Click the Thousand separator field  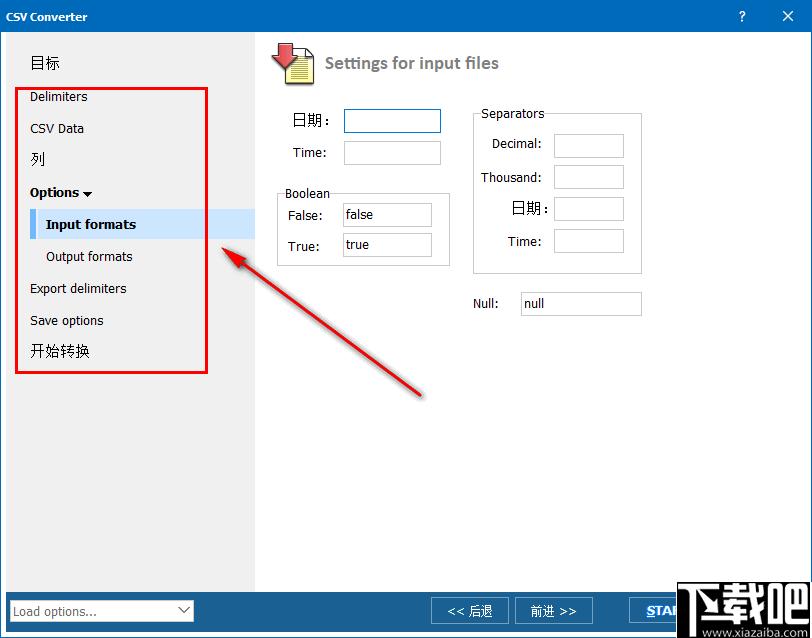click(588, 177)
